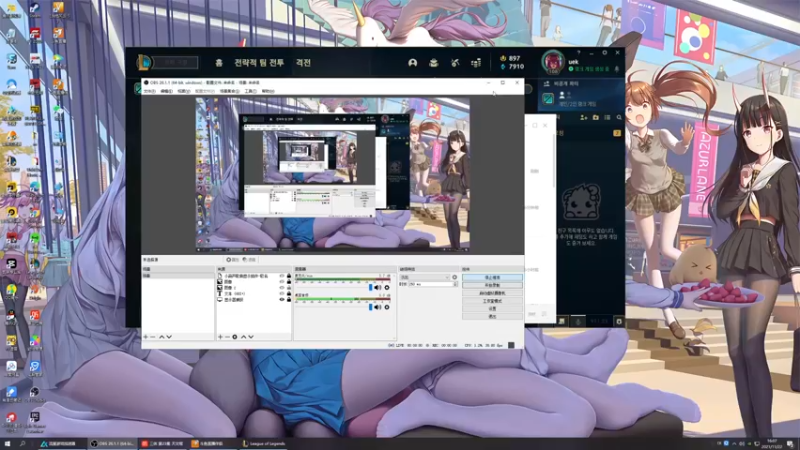
Task: Toggle lock of 文本 (GDI+) source
Action: (x=289, y=293)
